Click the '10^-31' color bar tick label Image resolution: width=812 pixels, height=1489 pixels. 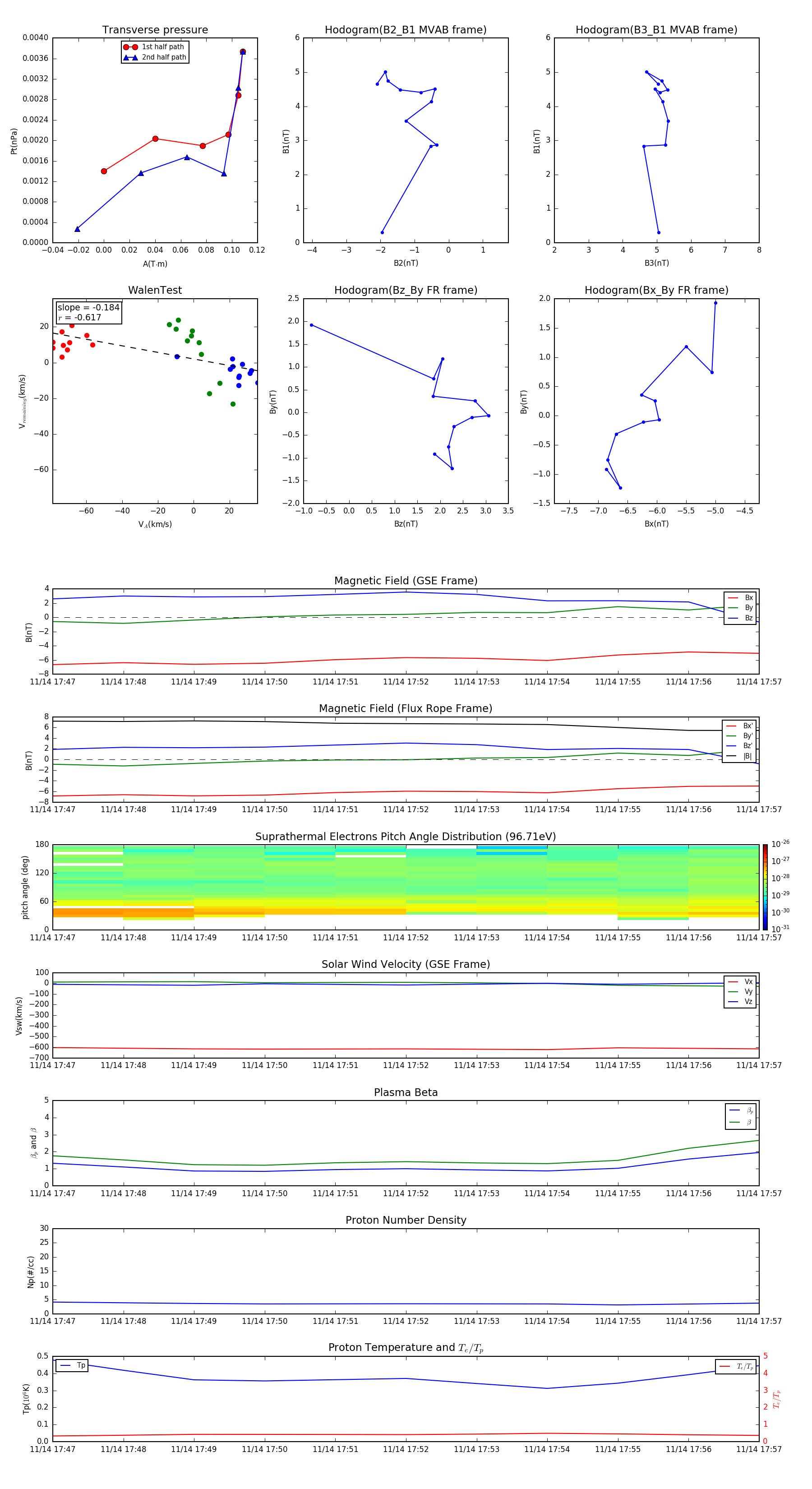781,929
